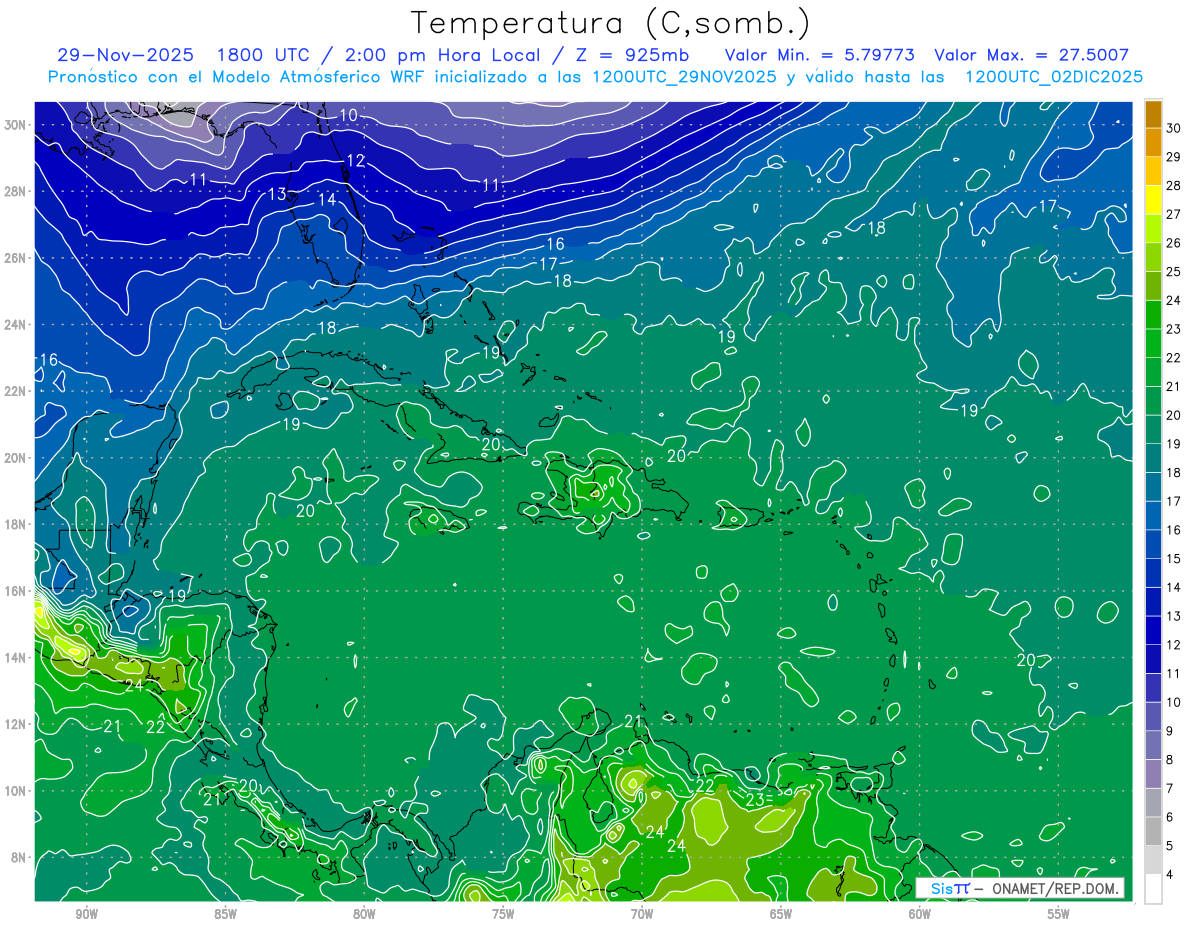The width and height of the screenshot is (1200, 927).
Task: Click the "23" contour label on map
Action: pyautogui.click(x=755, y=800)
